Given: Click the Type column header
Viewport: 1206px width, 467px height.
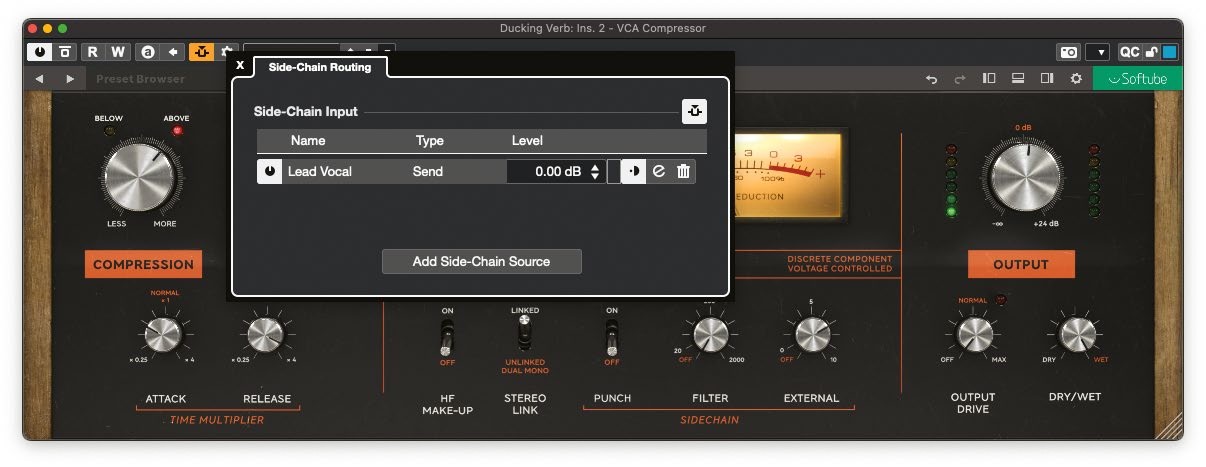Looking at the screenshot, I should (430, 141).
